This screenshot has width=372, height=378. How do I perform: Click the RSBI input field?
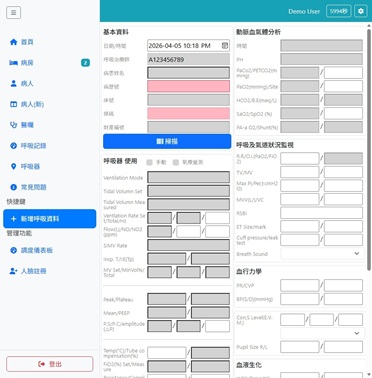click(322, 213)
